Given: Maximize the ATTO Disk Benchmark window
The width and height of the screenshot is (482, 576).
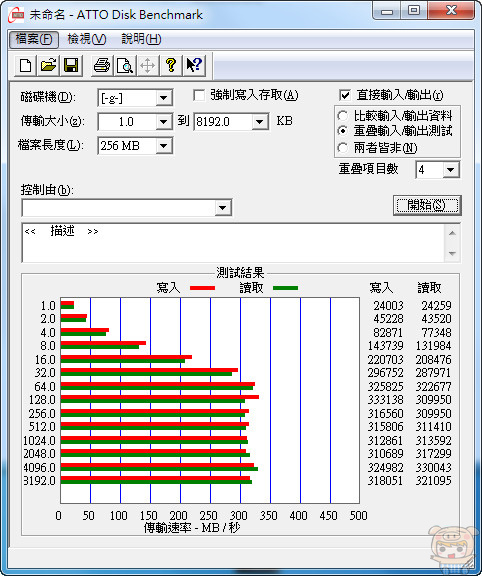Looking at the screenshot, I should (x=414, y=11).
